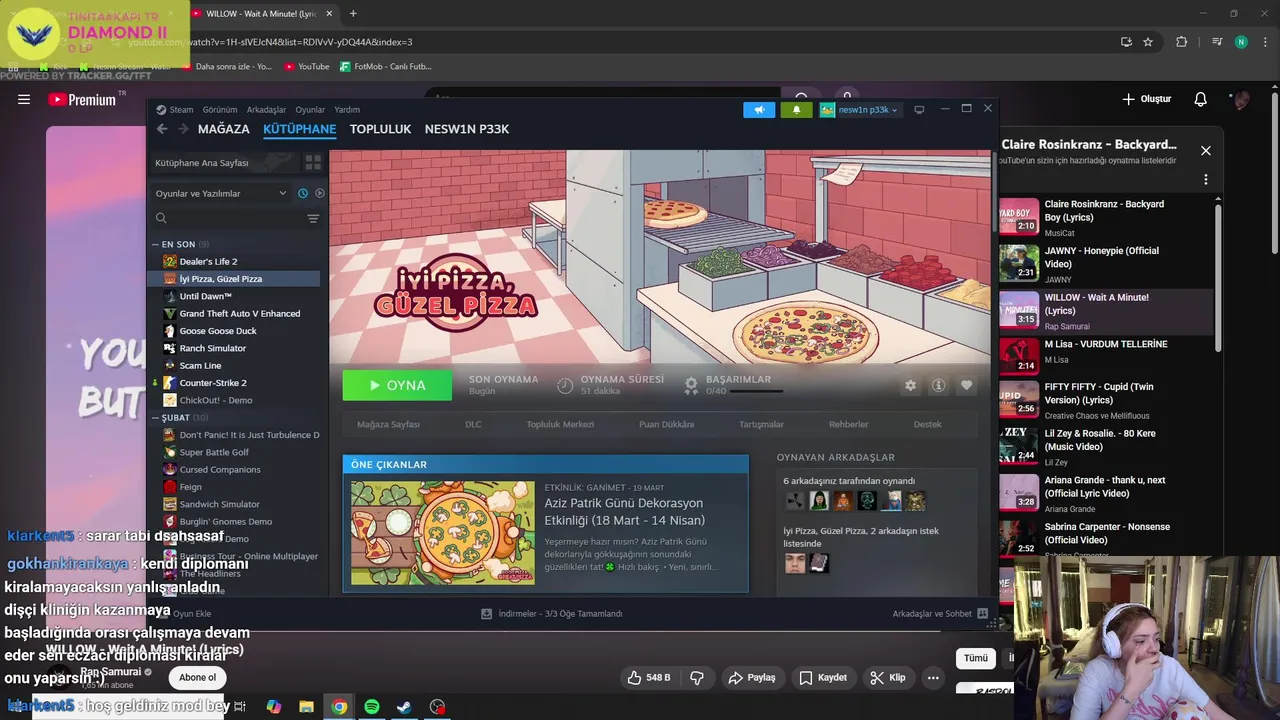
Task: Click the Steam announcements megaphone icon
Action: coord(759,110)
